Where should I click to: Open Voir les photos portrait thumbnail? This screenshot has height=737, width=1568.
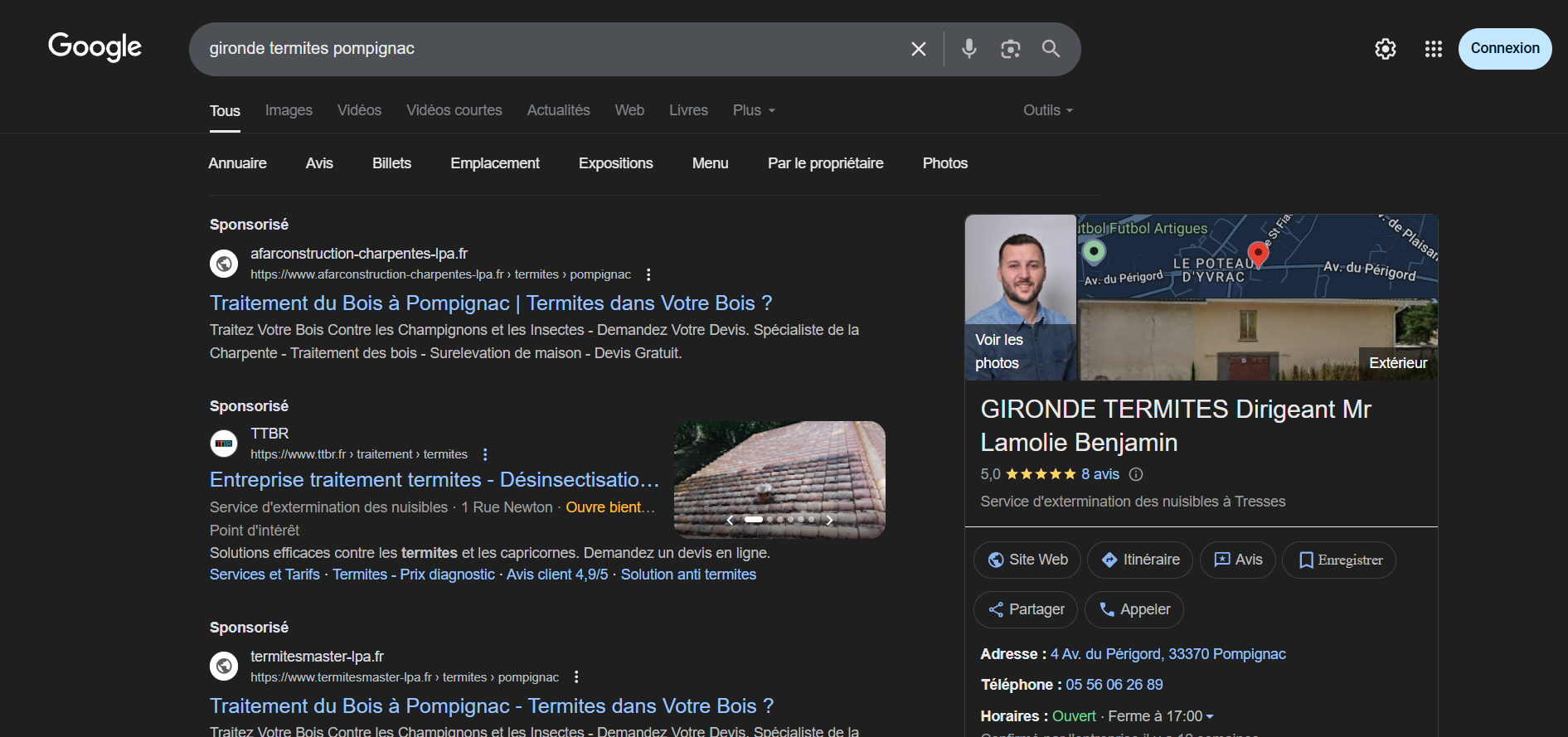tap(1021, 298)
